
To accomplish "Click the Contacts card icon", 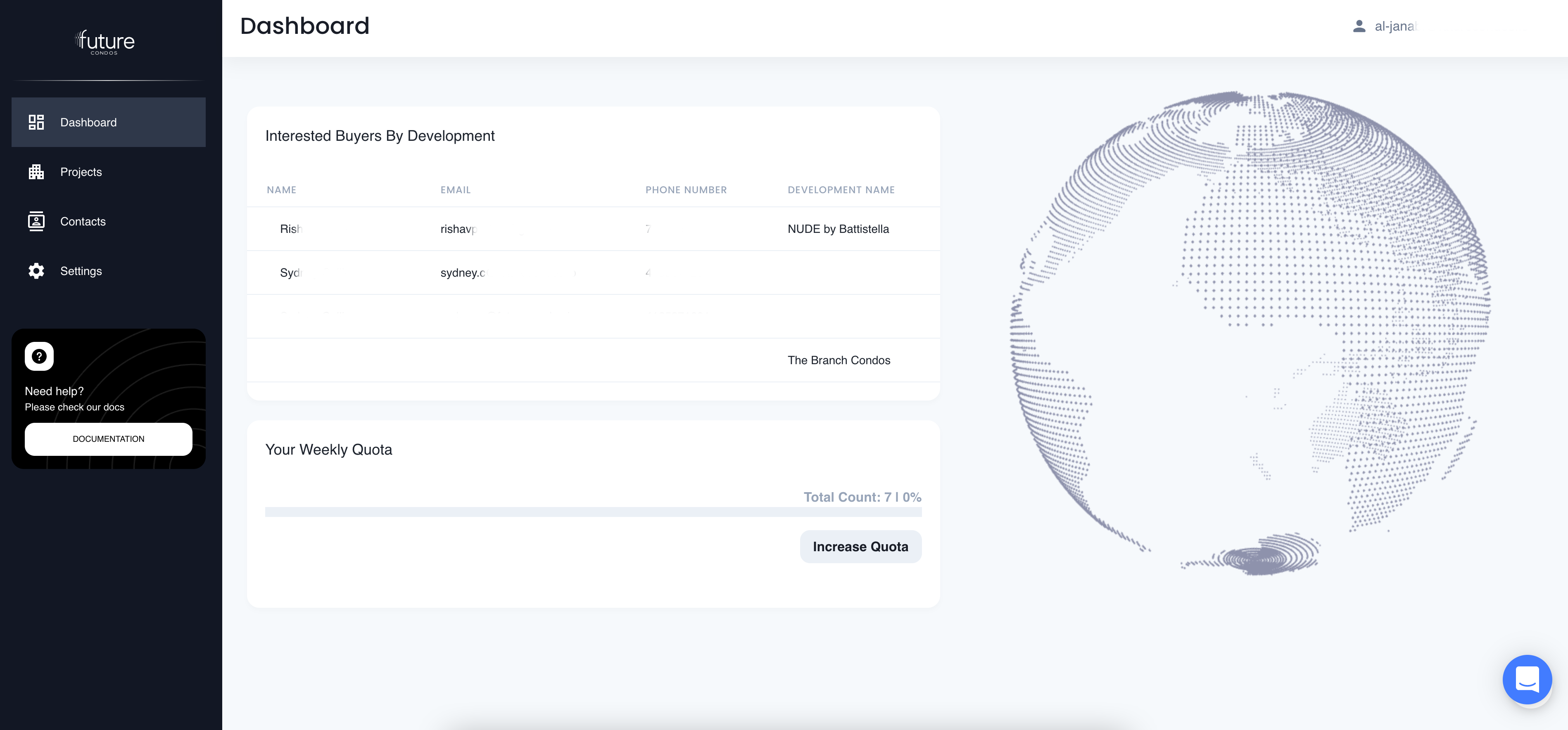I will [x=36, y=221].
